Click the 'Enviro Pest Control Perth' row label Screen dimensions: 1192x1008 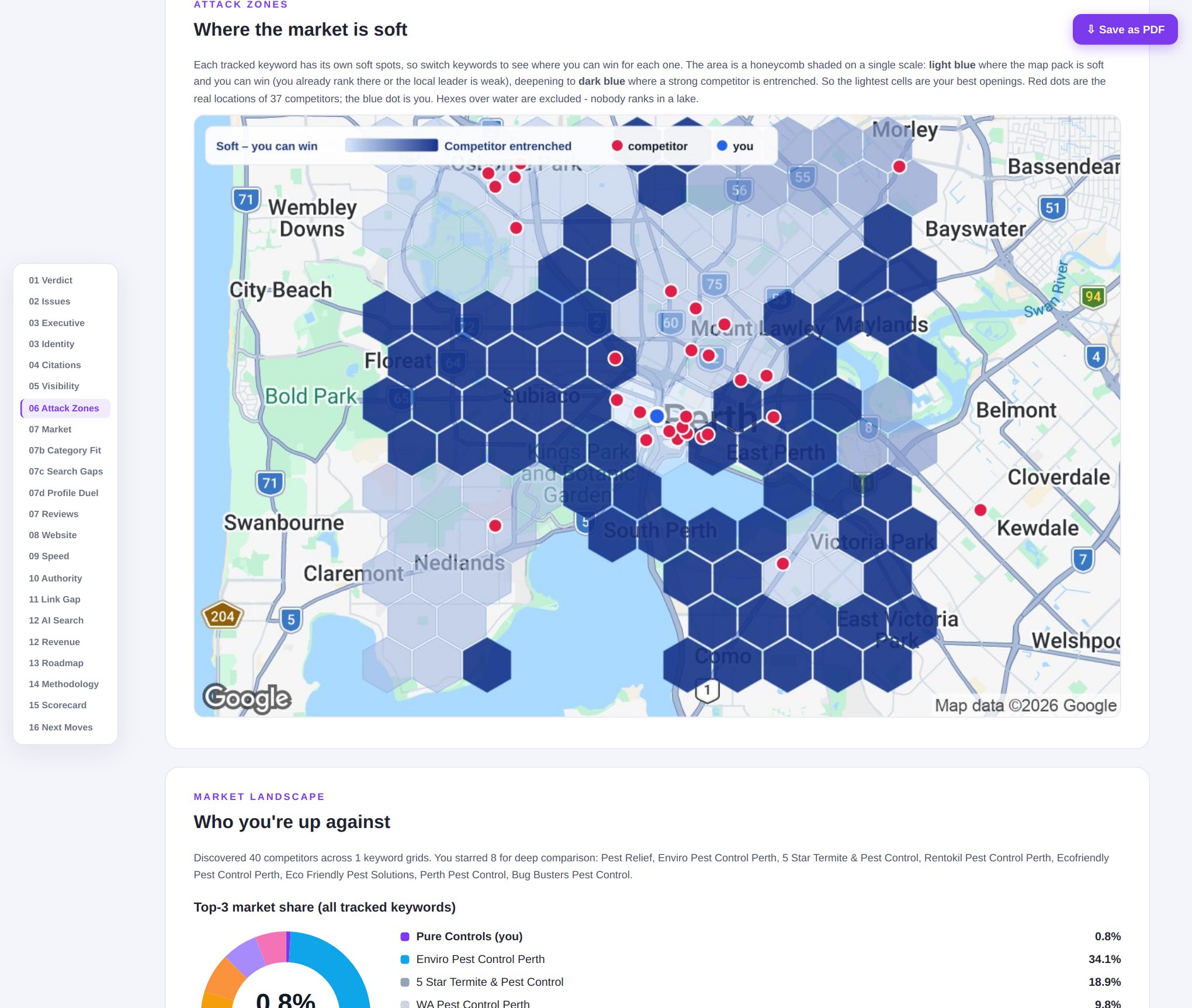[480, 959]
